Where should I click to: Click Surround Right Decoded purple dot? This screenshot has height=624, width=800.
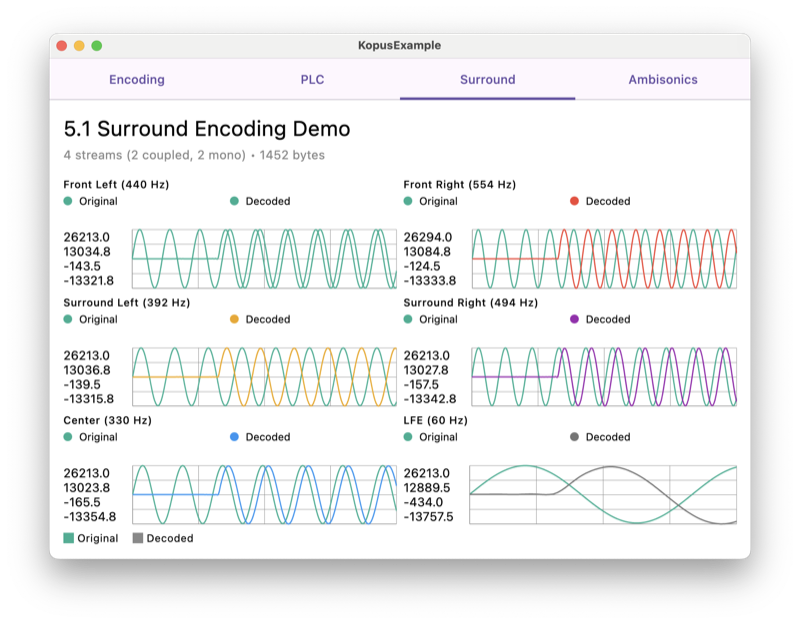pos(574,319)
